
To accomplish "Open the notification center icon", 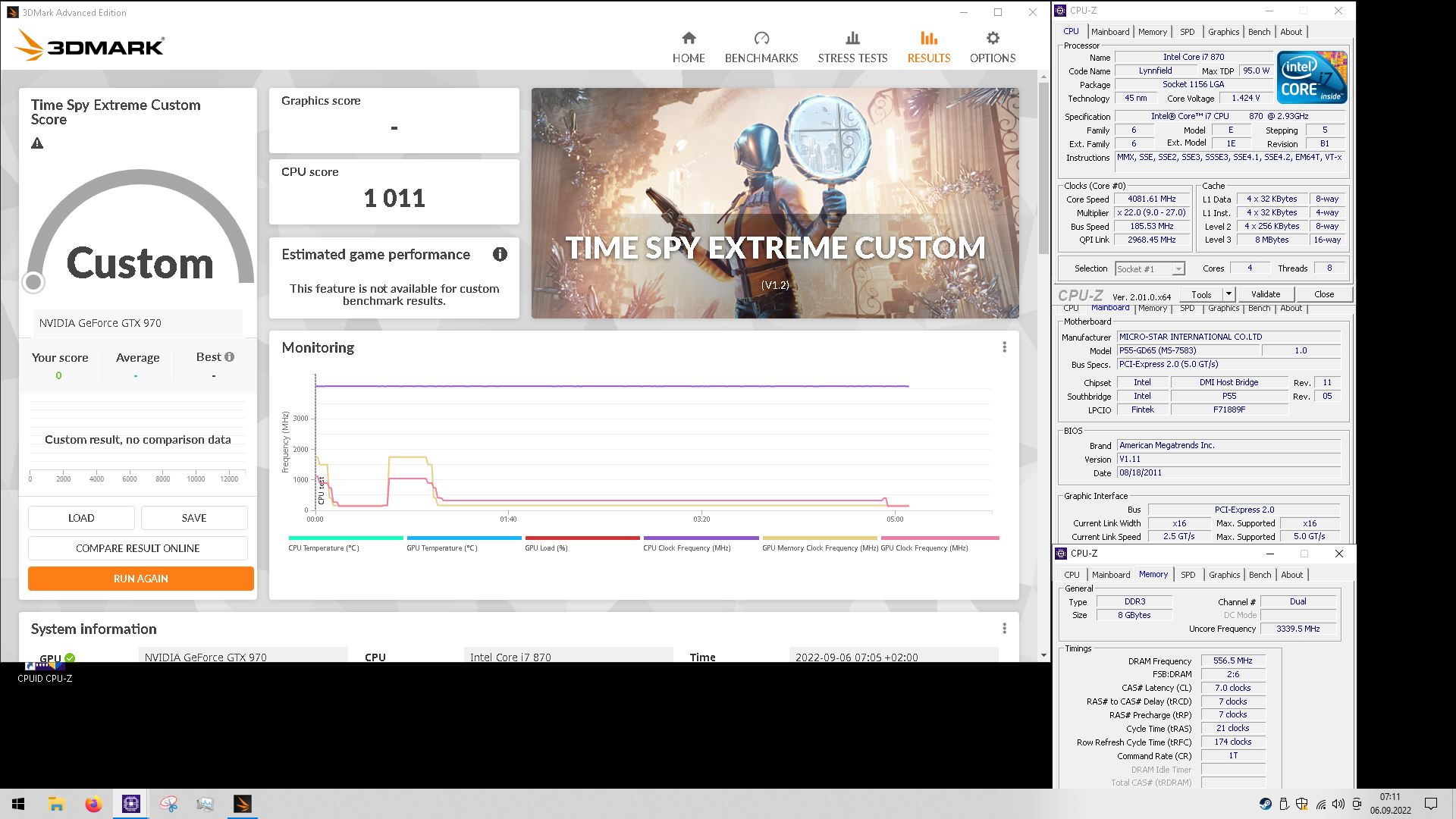I will point(1431,804).
